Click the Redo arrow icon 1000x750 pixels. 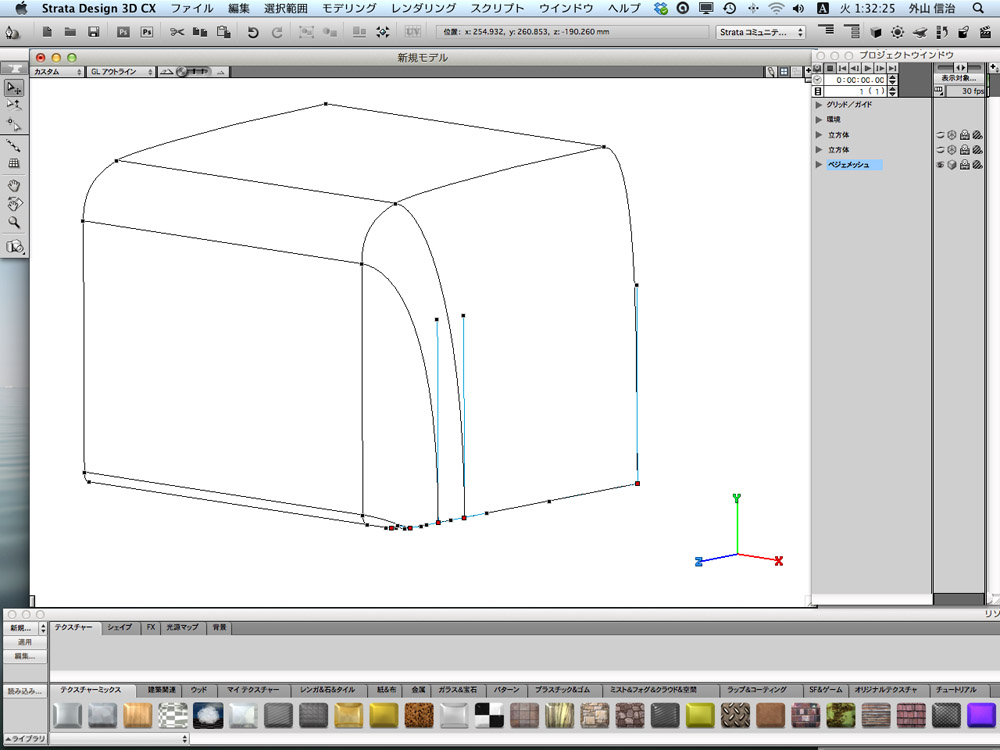pyautogui.click(x=277, y=32)
